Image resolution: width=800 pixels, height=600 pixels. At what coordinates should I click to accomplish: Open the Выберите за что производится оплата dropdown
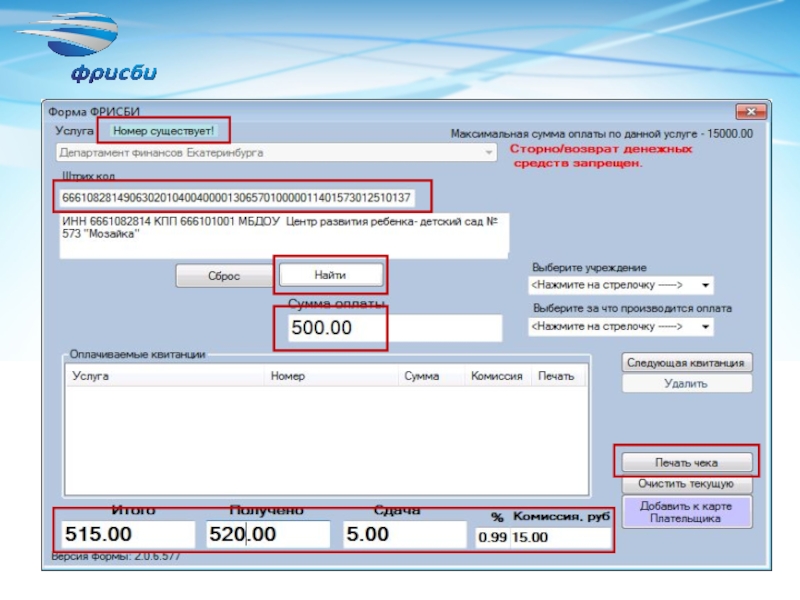click(620, 326)
